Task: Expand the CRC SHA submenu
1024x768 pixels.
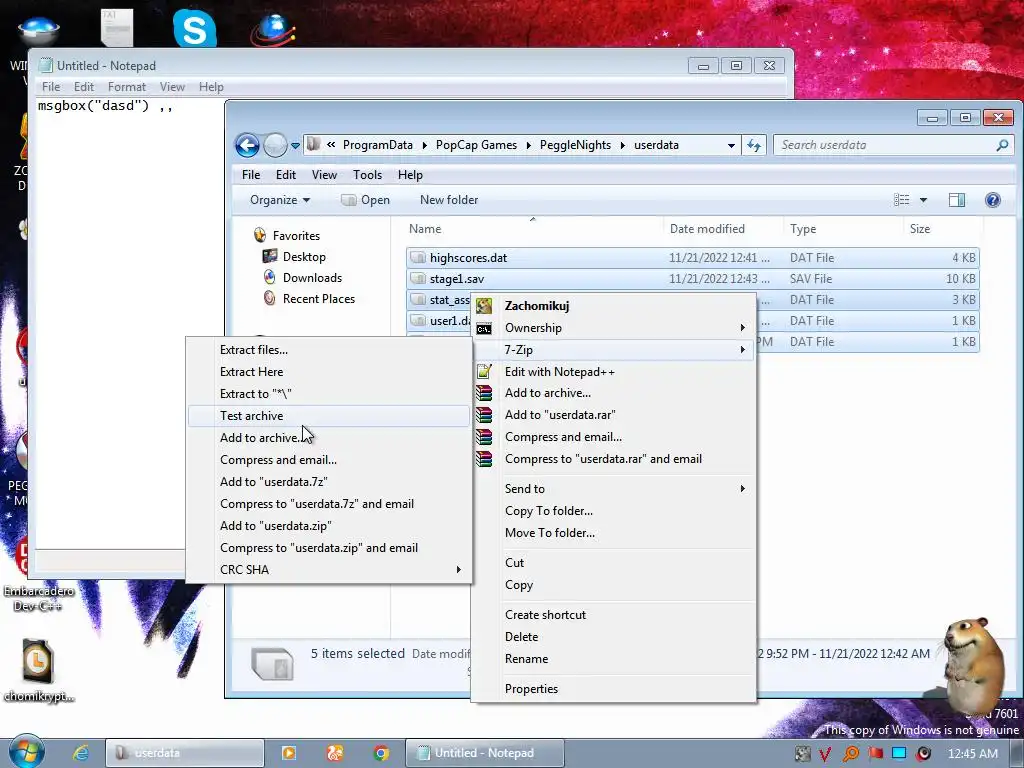Action: click(328, 569)
